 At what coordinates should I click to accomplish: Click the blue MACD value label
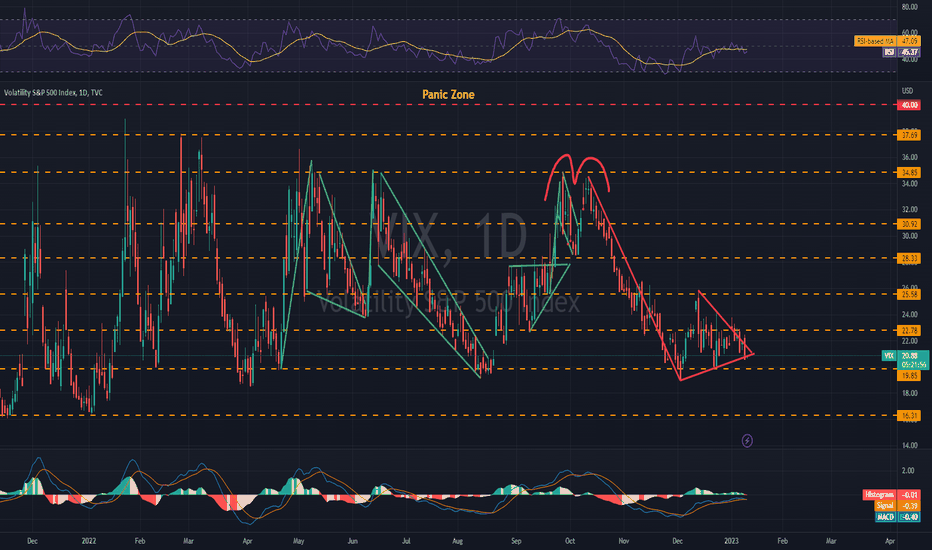click(x=909, y=517)
